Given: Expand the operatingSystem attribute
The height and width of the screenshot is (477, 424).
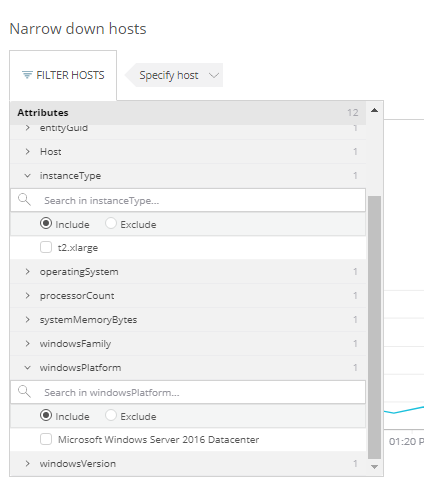Looking at the screenshot, I should 28,272.
